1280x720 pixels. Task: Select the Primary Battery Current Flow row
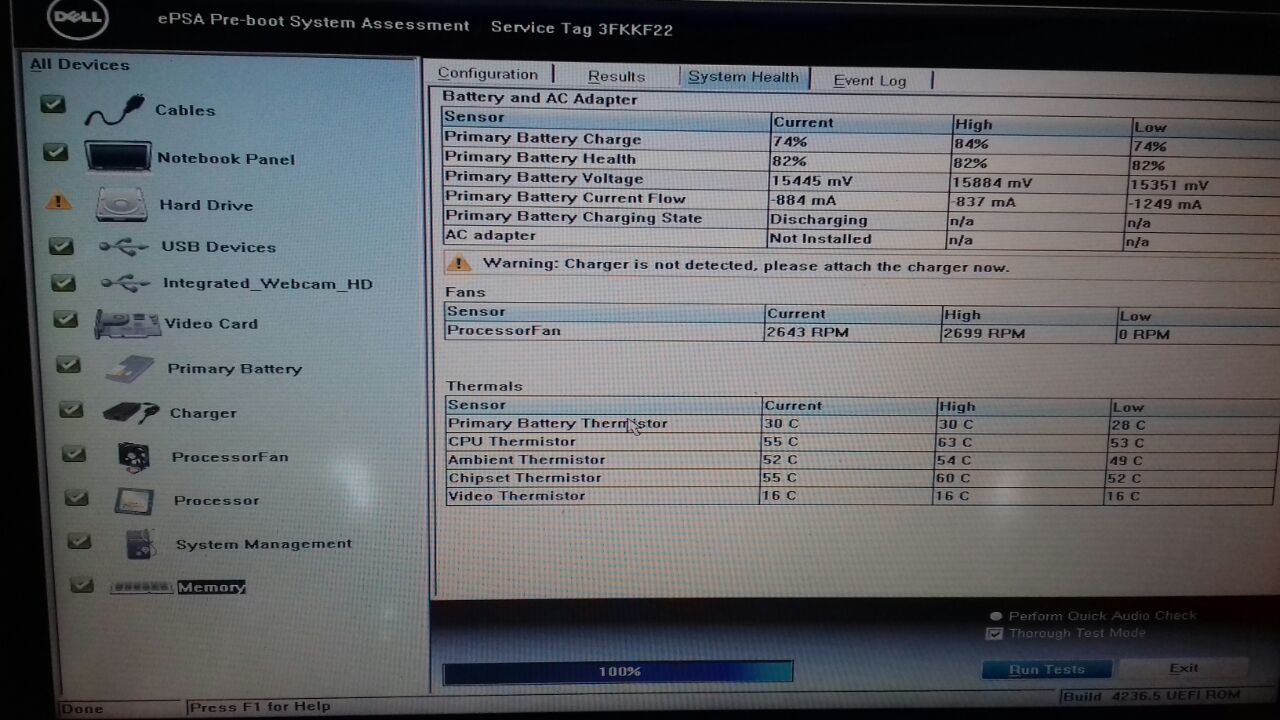coord(861,200)
